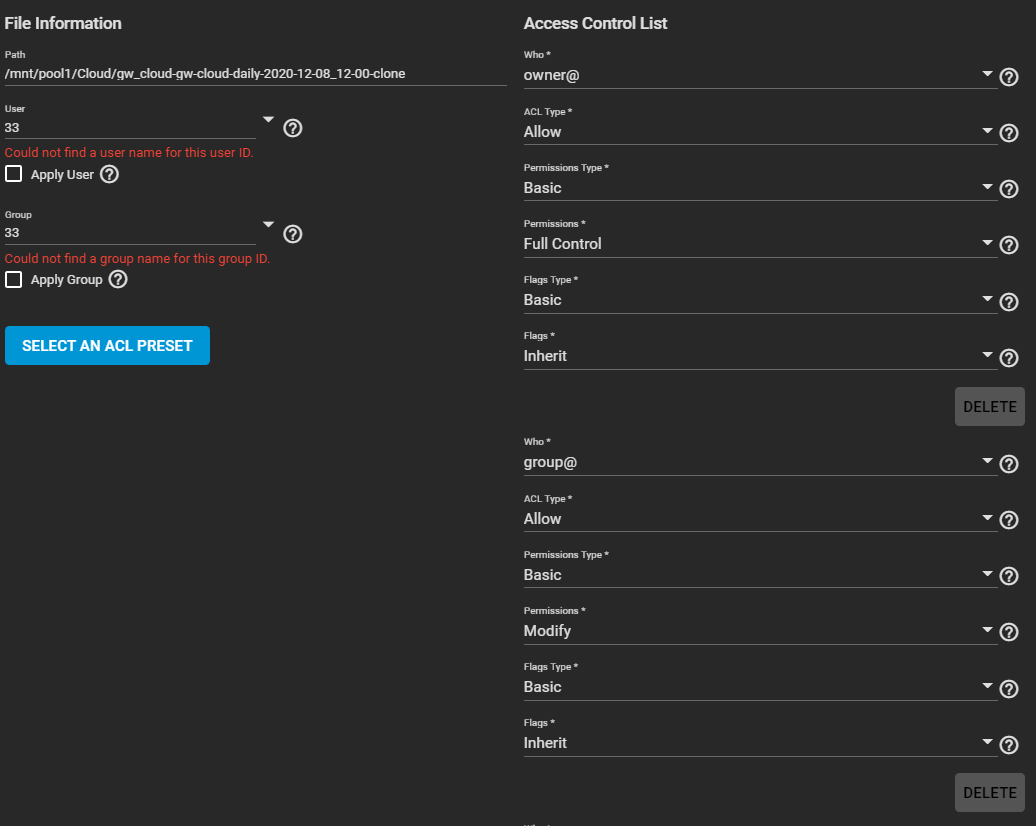This screenshot has width=1036, height=826.
Task: Click the Group ID input field
Action: click(x=130, y=233)
